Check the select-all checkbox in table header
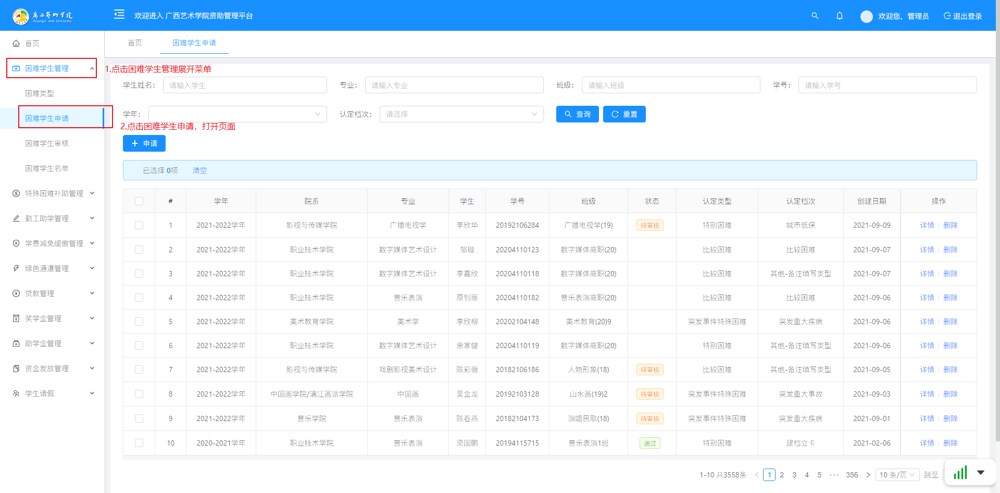 139,201
